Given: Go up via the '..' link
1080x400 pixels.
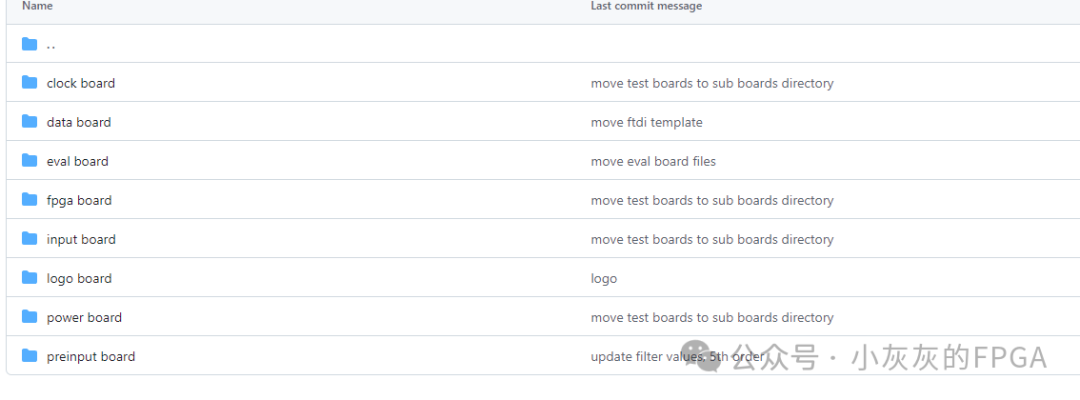Looking at the screenshot, I should pyautogui.click(x=51, y=45).
